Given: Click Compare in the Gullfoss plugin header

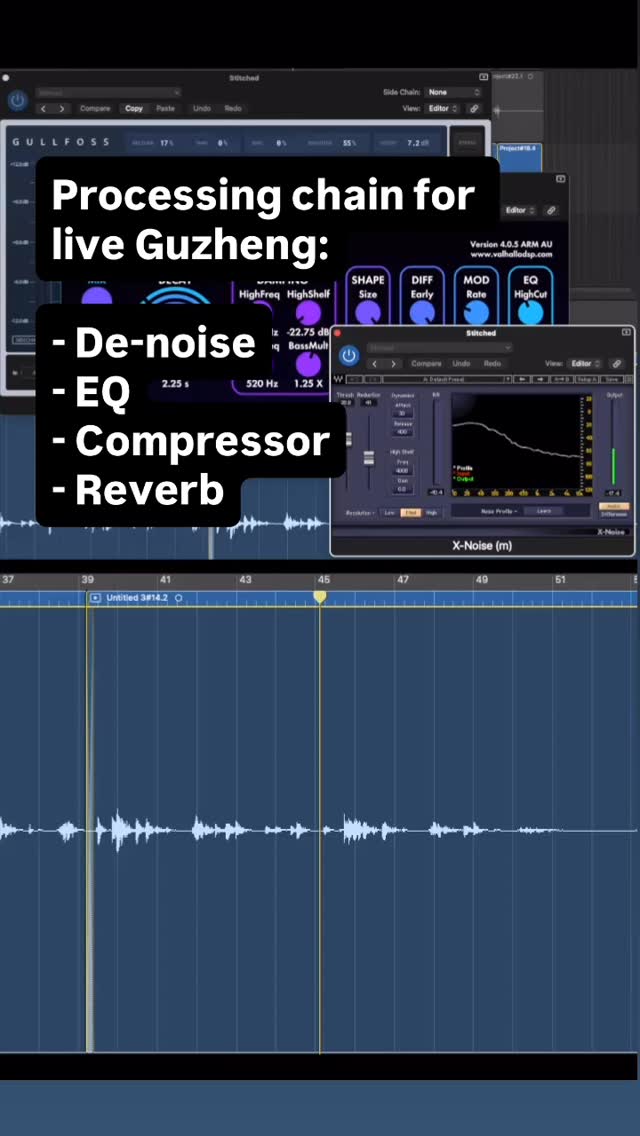Looking at the screenshot, I should tap(95, 109).
